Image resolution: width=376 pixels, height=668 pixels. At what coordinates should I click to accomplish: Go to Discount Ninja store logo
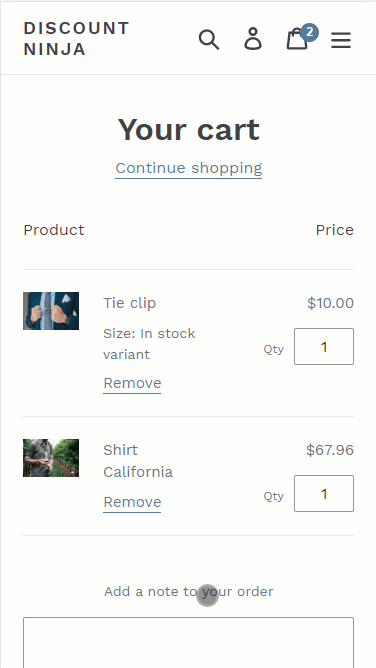(77, 39)
